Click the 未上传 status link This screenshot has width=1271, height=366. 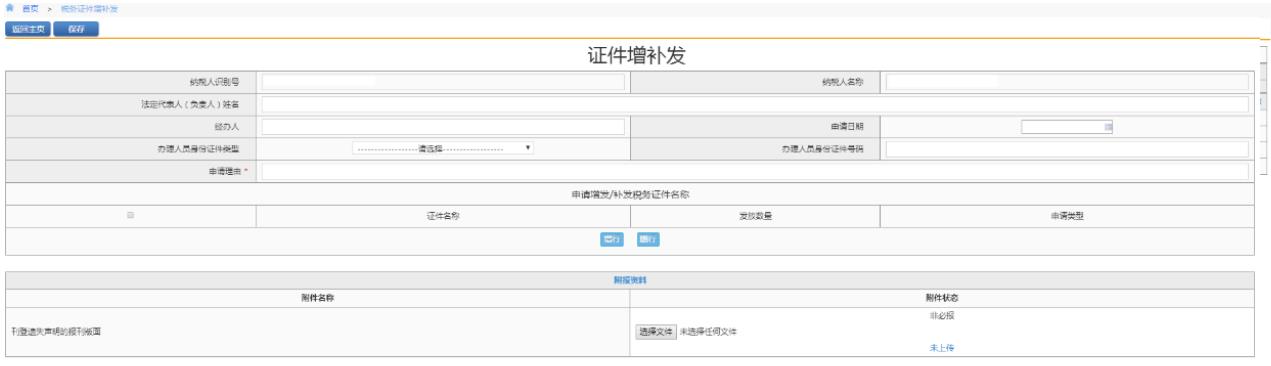tap(941, 348)
